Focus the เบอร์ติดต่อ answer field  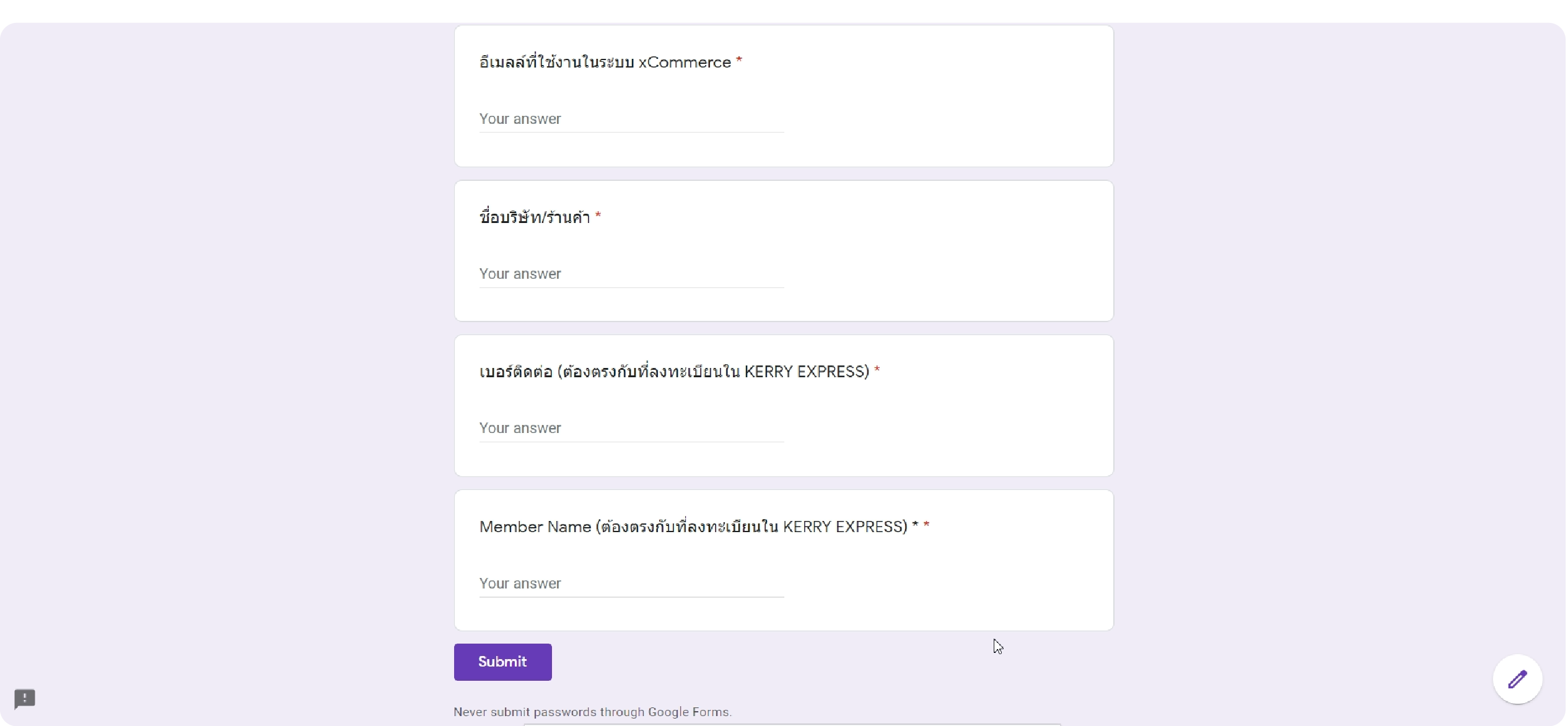(631, 428)
